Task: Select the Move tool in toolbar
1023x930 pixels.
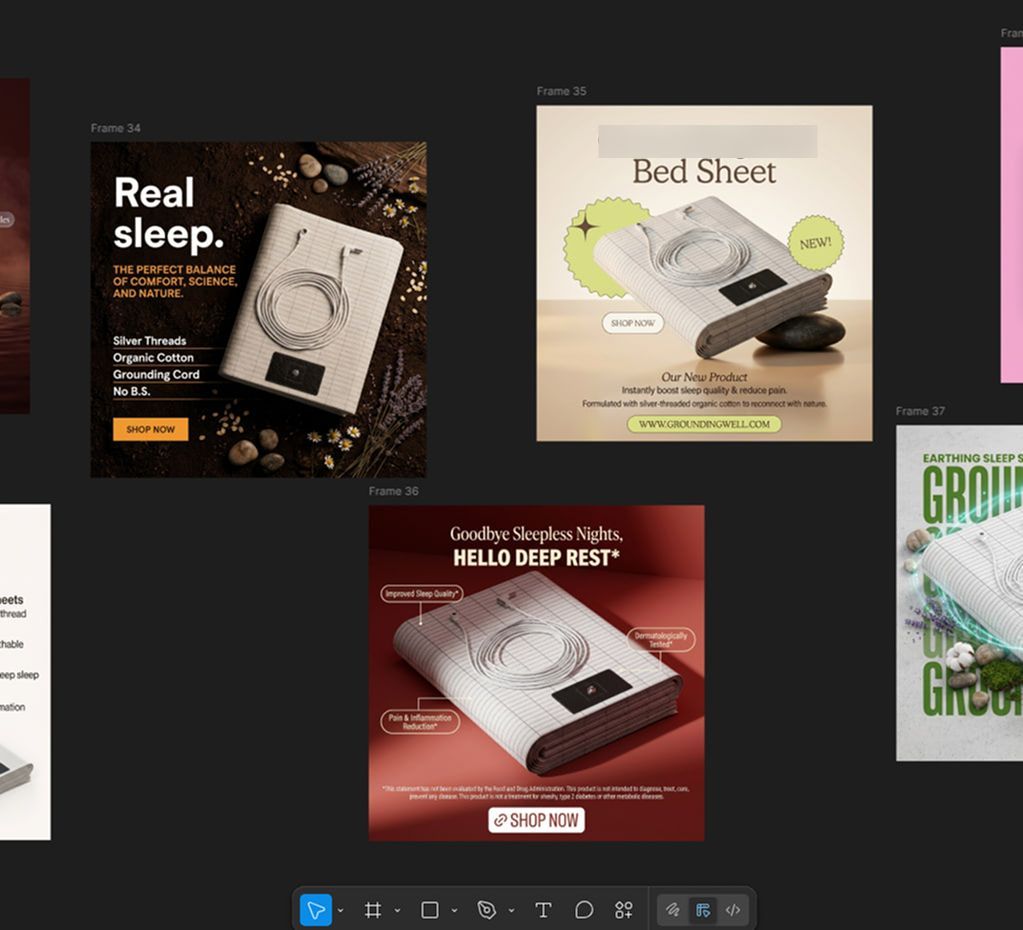Action: pos(316,910)
